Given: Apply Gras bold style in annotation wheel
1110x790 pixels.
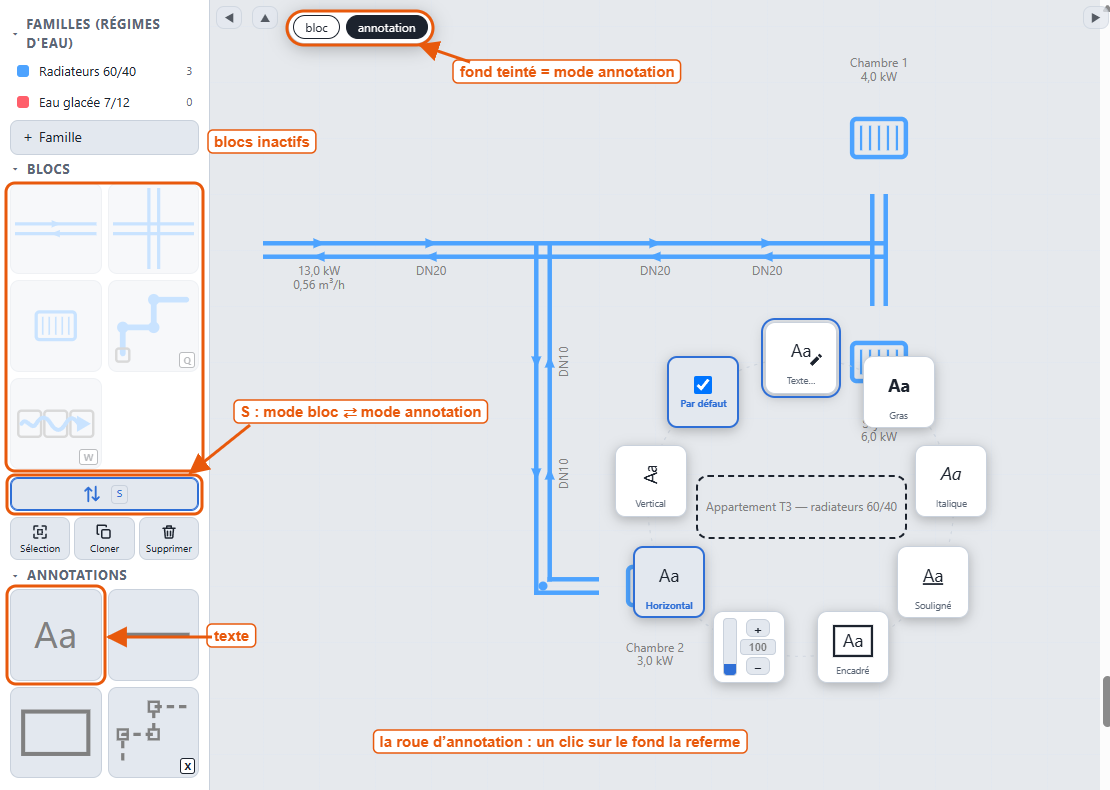Looking at the screenshot, I should click(898, 392).
